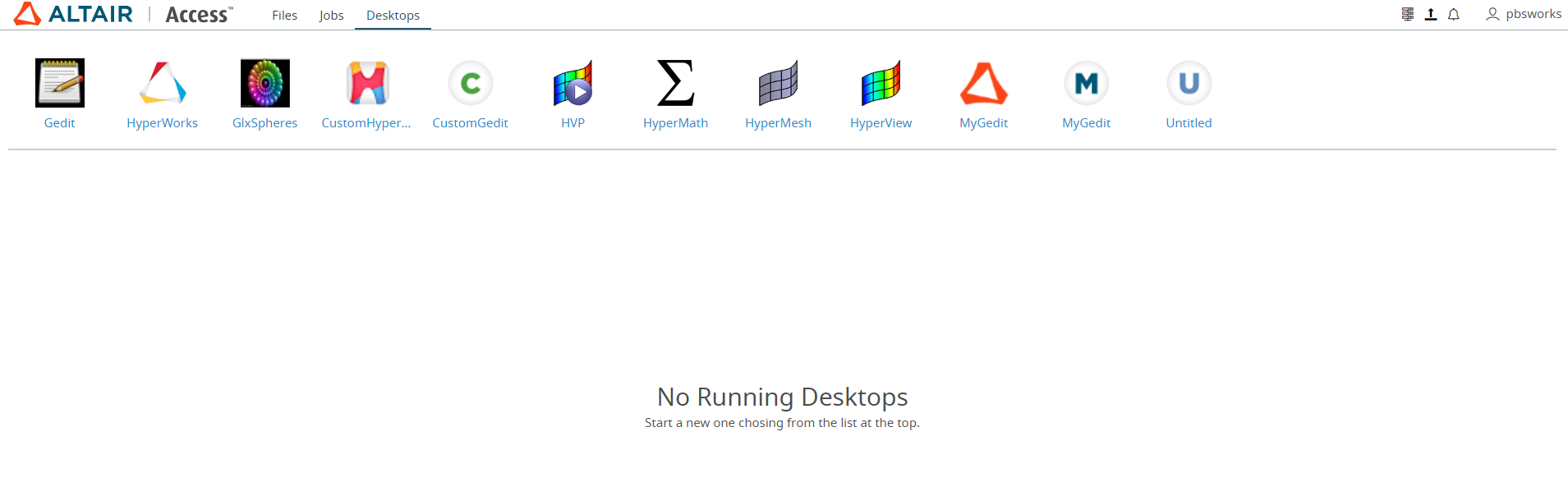Screen dimensions: 1568x487
Task: Start a HyperWorks desktop session
Action: coord(163,83)
